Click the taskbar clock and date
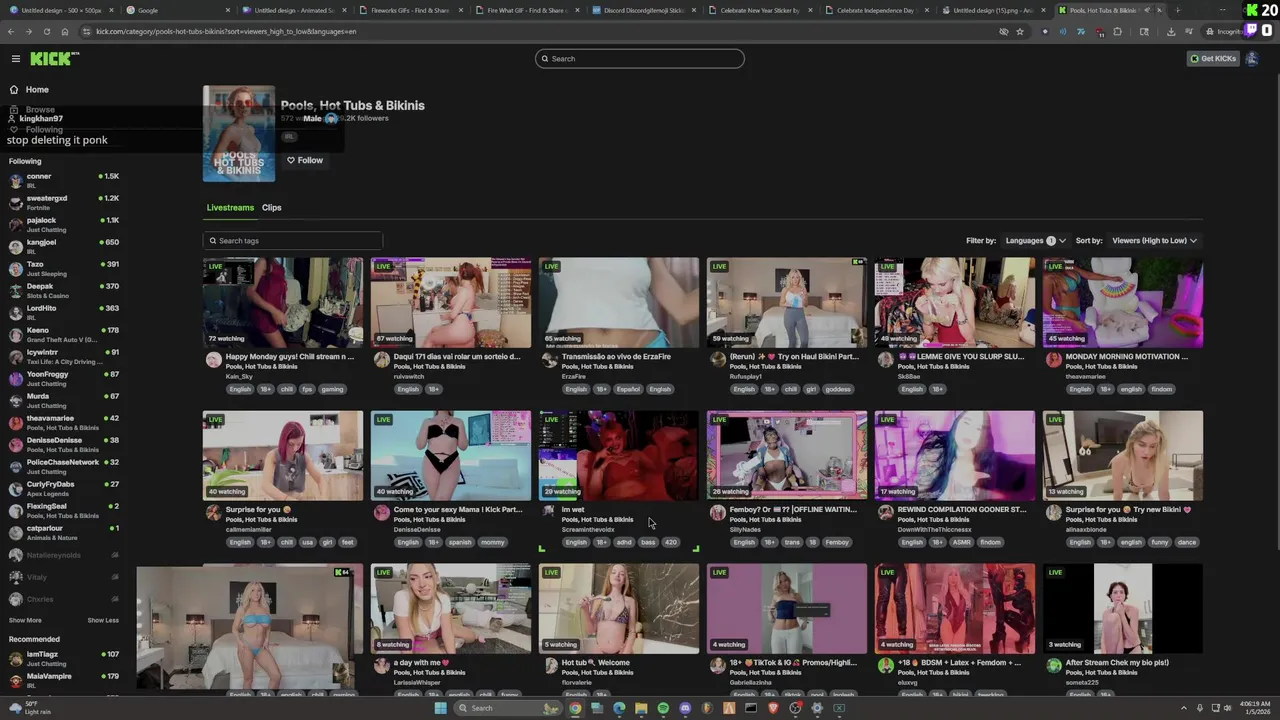The width and height of the screenshot is (1280, 720). tap(1255, 708)
